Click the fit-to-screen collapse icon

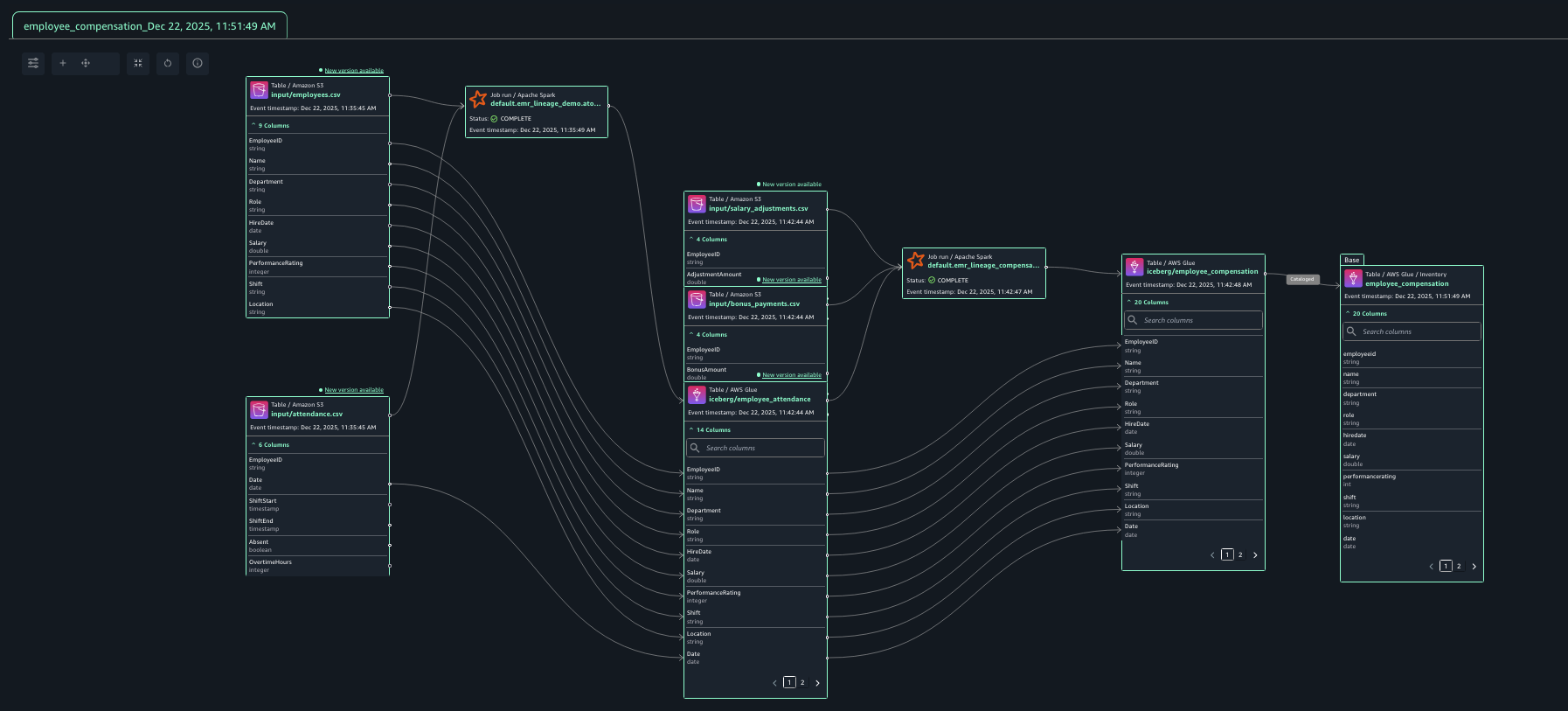coord(138,63)
